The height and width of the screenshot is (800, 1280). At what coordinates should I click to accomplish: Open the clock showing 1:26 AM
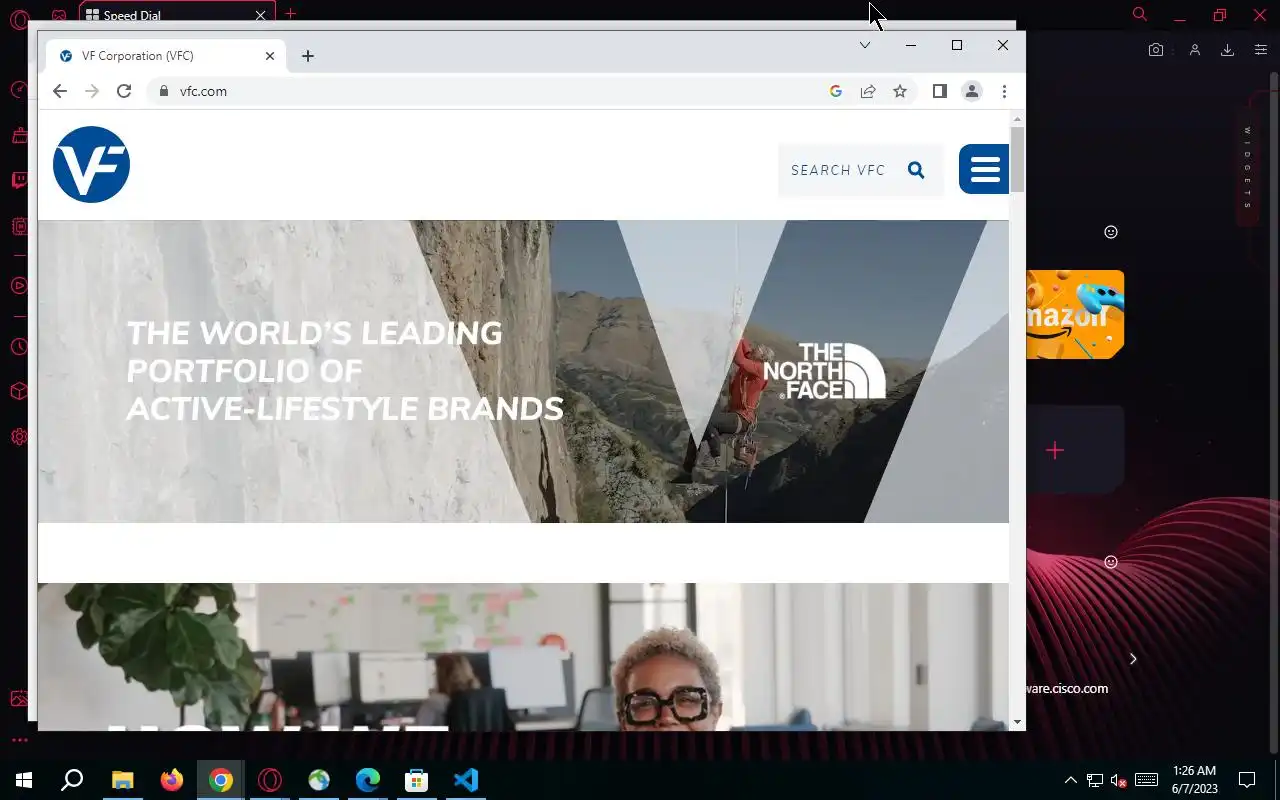pos(1194,780)
